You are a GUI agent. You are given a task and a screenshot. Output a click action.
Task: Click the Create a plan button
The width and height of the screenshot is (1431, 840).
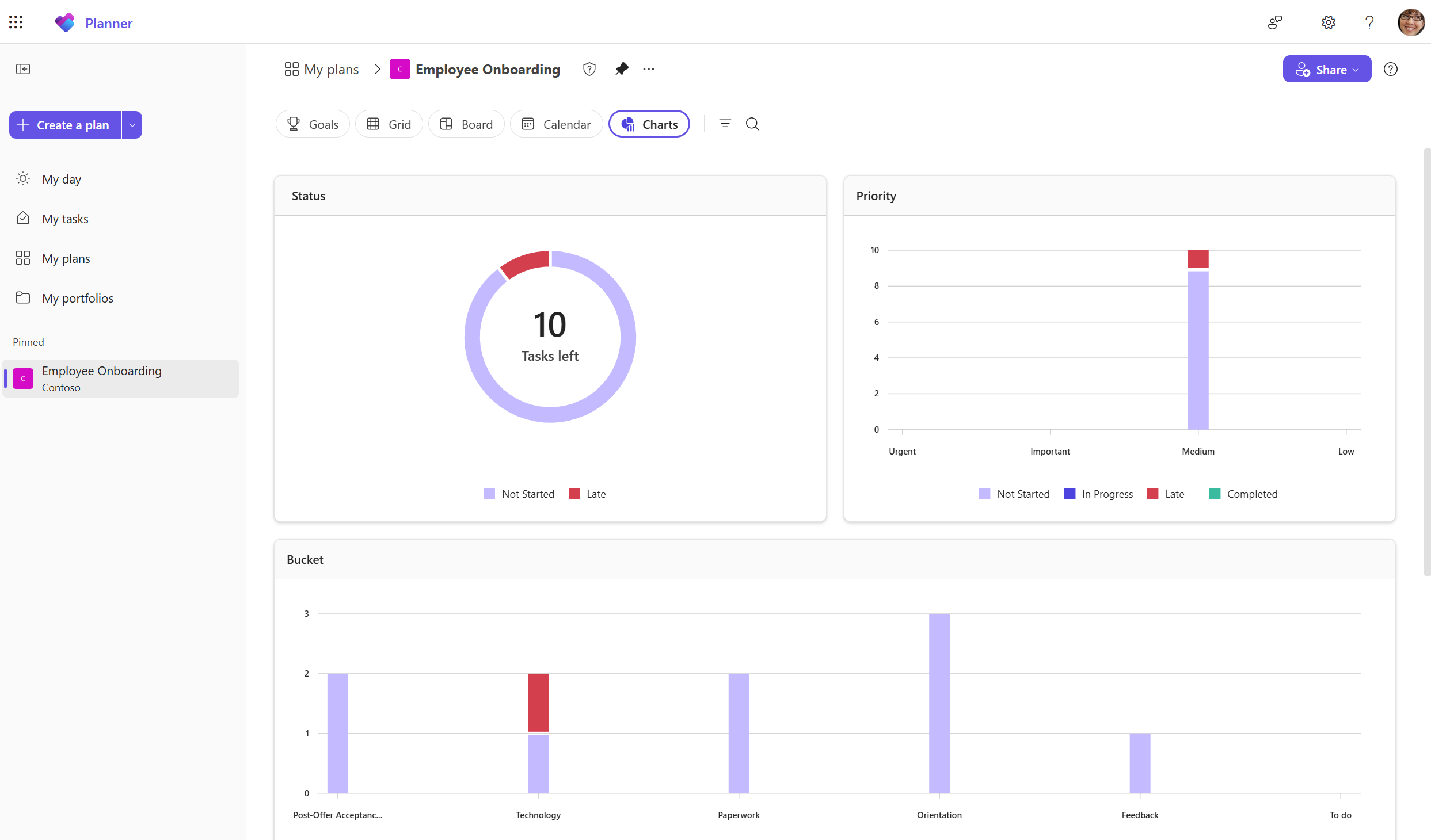64,124
